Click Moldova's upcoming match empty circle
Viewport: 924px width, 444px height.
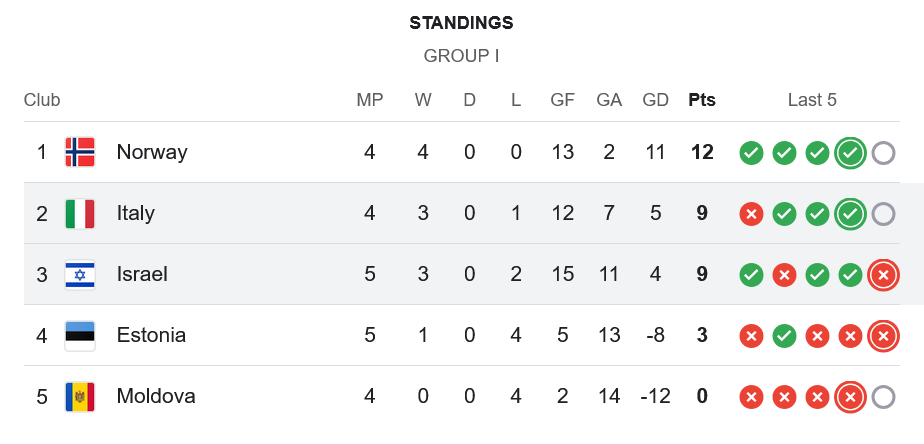(x=883, y=397)
